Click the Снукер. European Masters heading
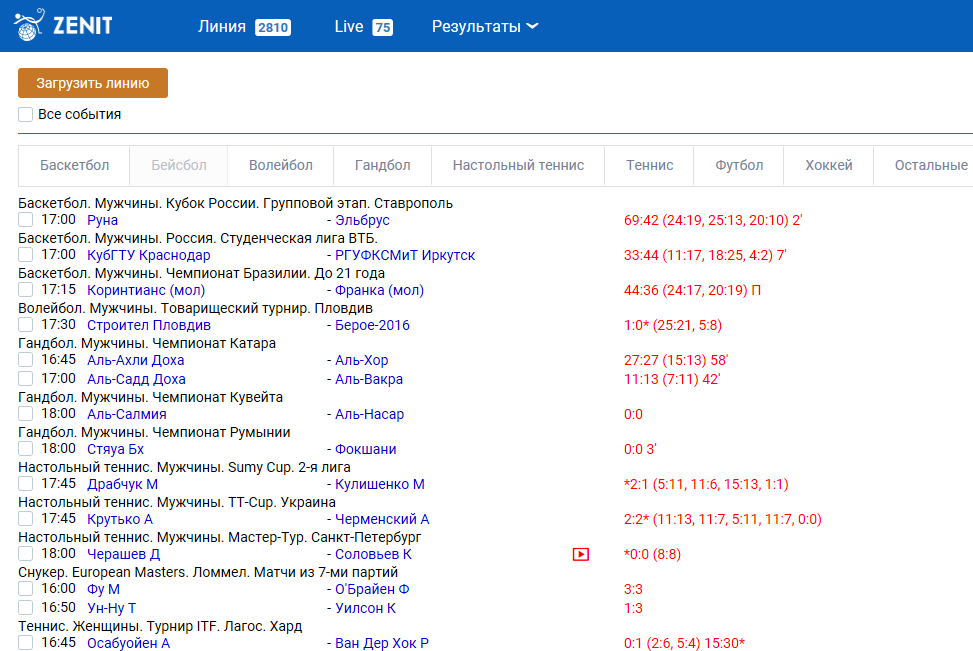 tap(208, 572)
